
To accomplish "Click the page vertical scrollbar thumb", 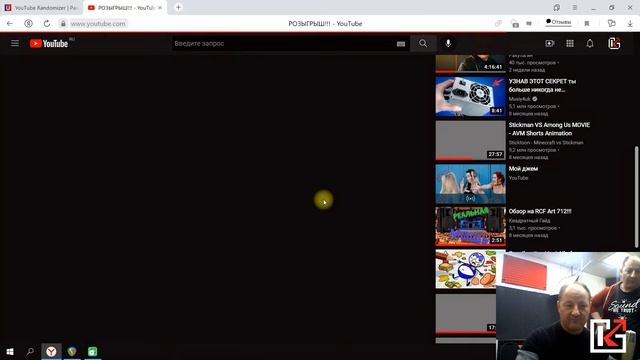I will point(636,197).
